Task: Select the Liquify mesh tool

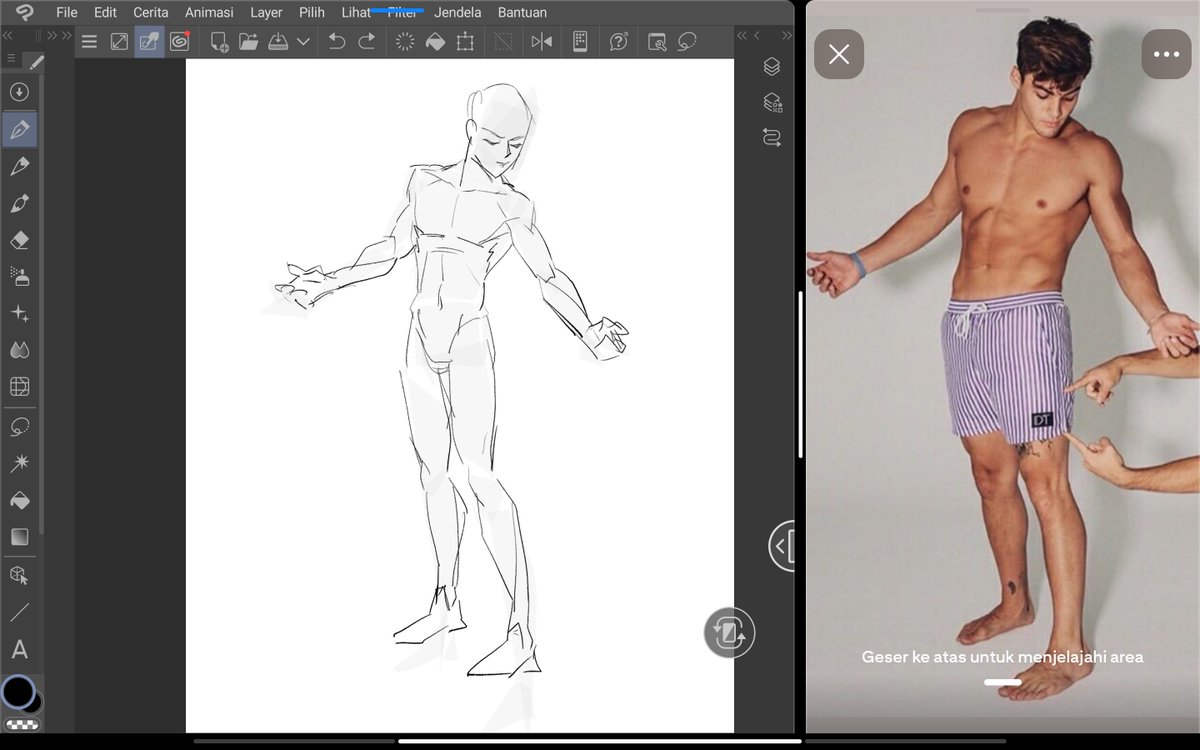Action: tap(19, 386)
